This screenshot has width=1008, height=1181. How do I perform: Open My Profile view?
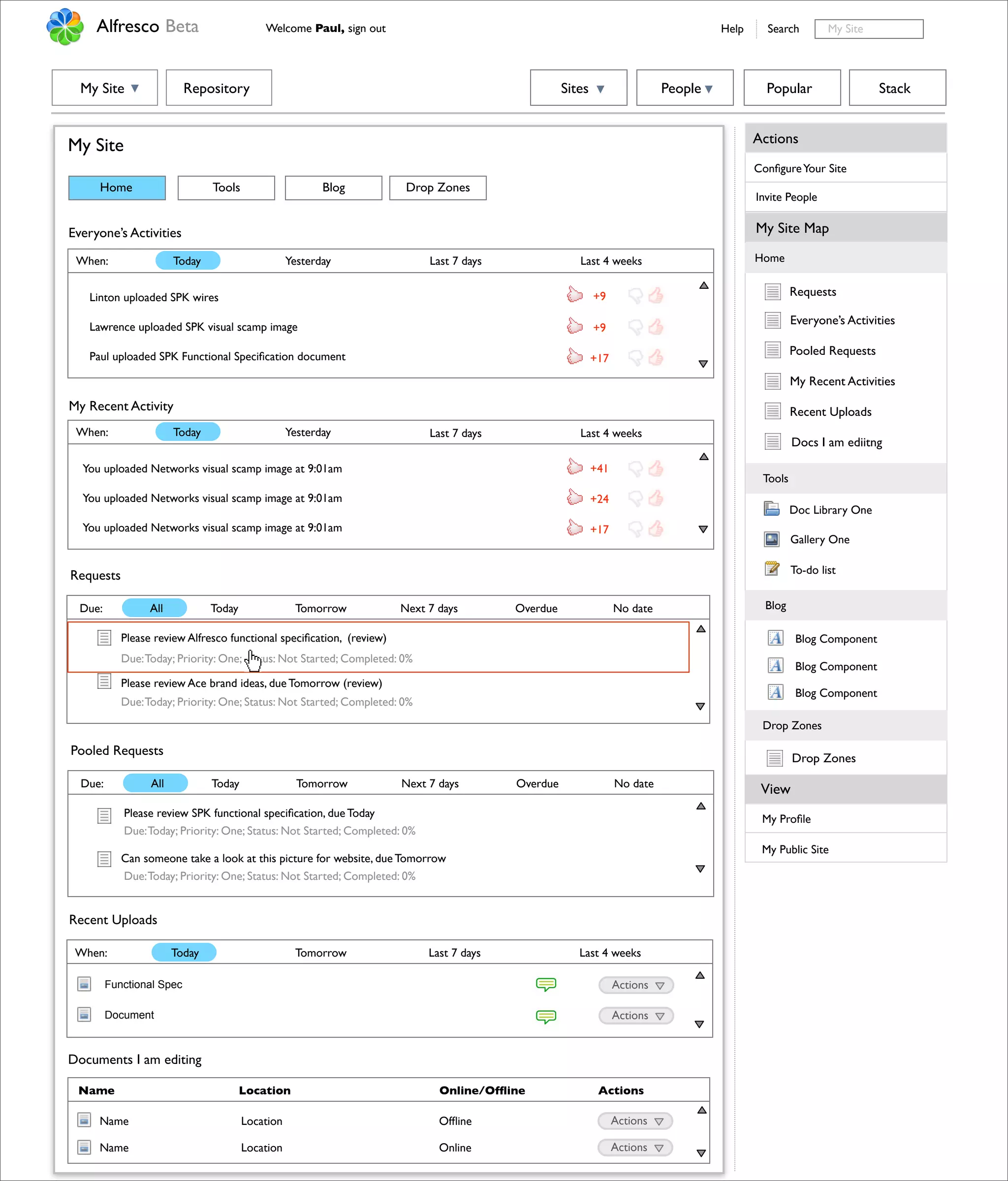coord(846,819)
